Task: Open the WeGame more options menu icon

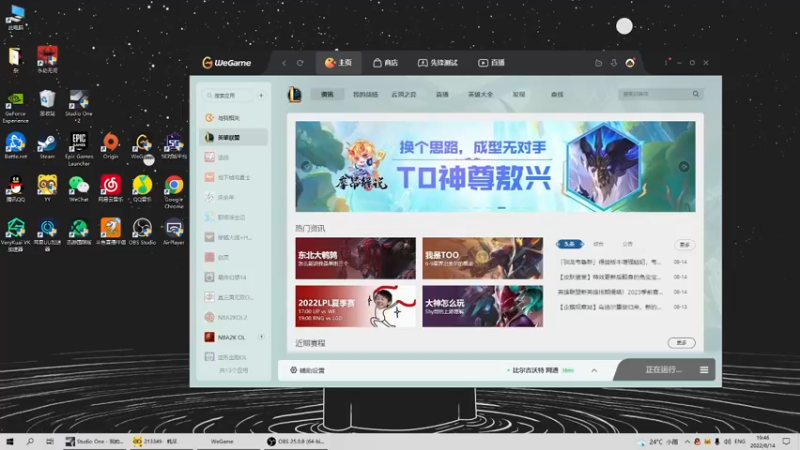Action: click(x=666, y=62)
